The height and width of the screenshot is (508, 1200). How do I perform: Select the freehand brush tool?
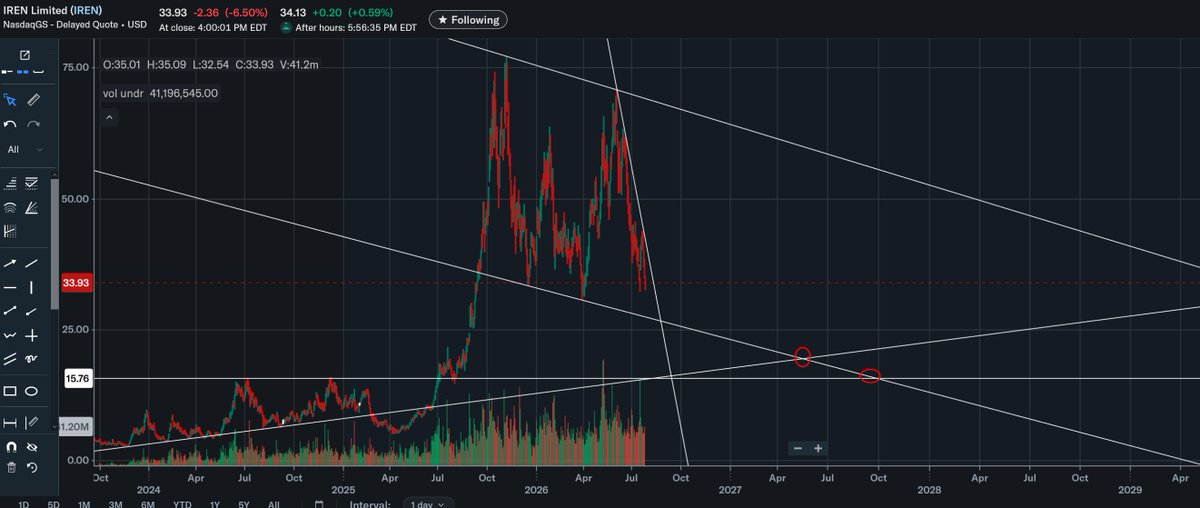point(32,359)
